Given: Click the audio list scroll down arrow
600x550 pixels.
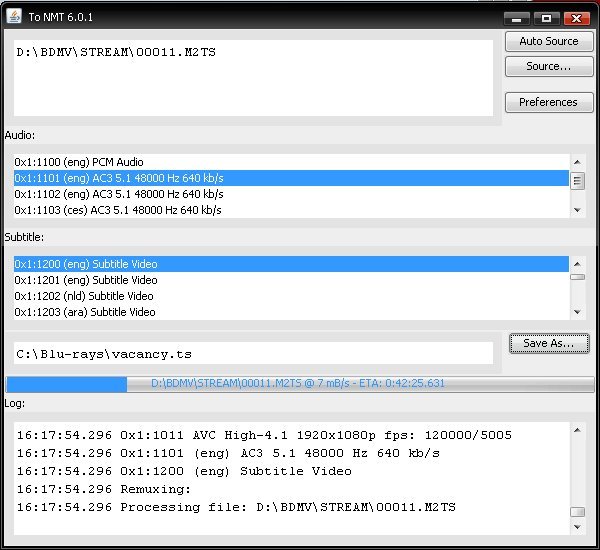Looking at the screenshot, I should coord(577,210).
